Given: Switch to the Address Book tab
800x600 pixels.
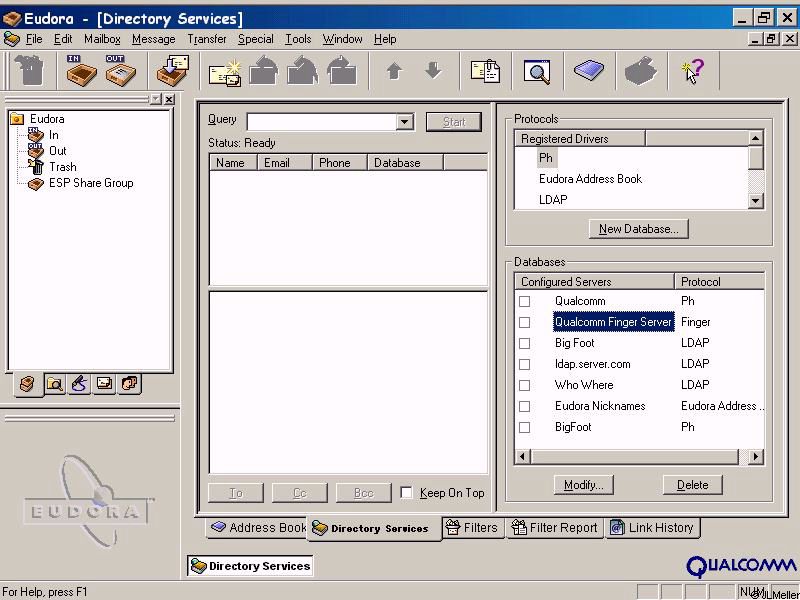Looking at the screenshot, I should [x=258, y=528].
